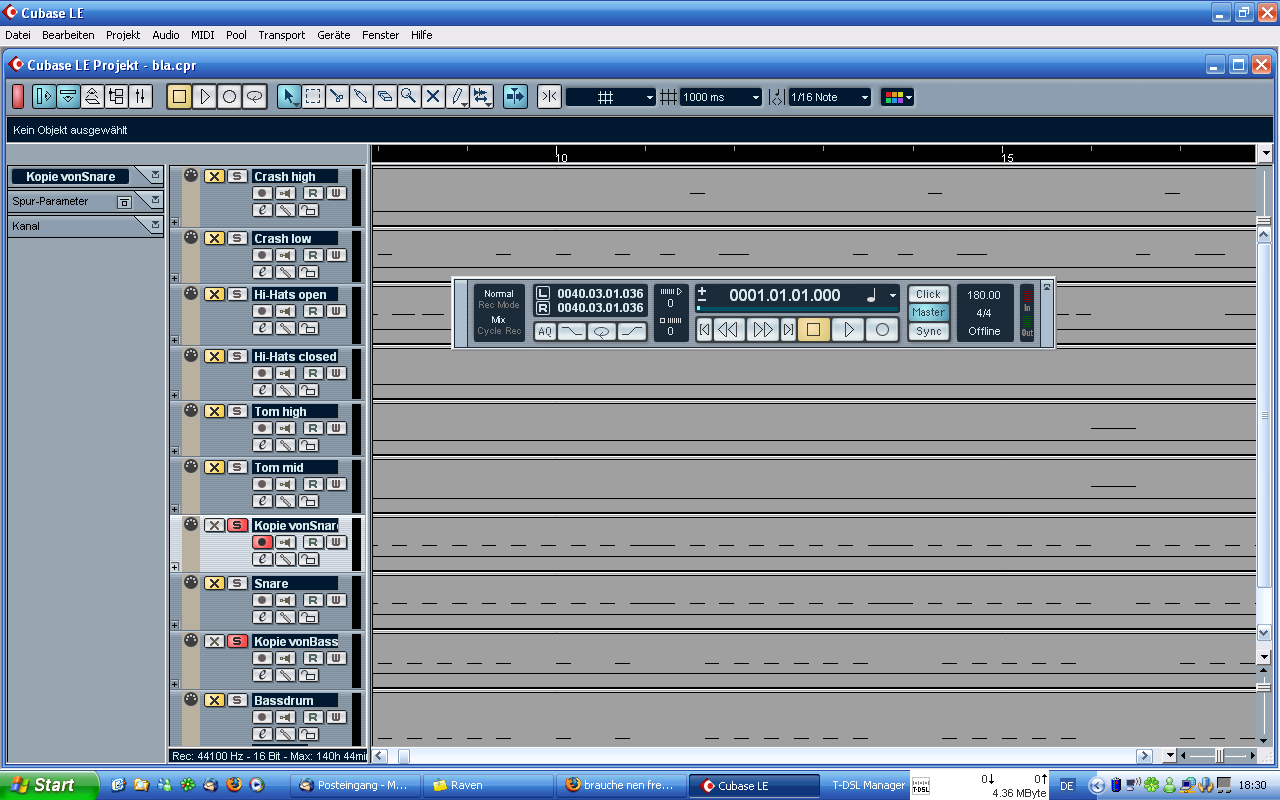Click the tempo value 180.00
The width and height of the screenshot is (1280, 800).
tap(984, 295)
